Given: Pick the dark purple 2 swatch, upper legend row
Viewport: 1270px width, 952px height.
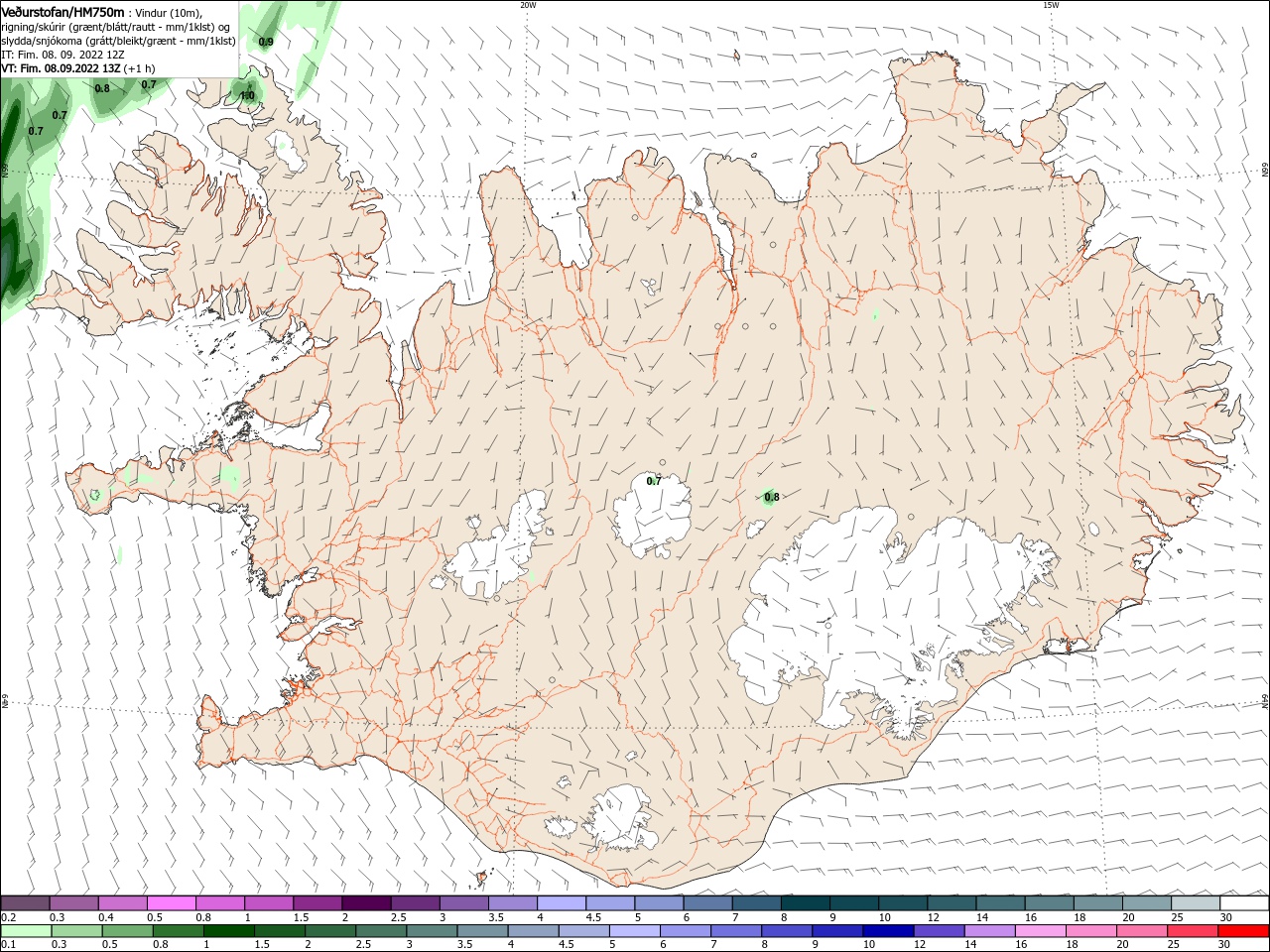Looking at the screenshot, I should [366, 902].
